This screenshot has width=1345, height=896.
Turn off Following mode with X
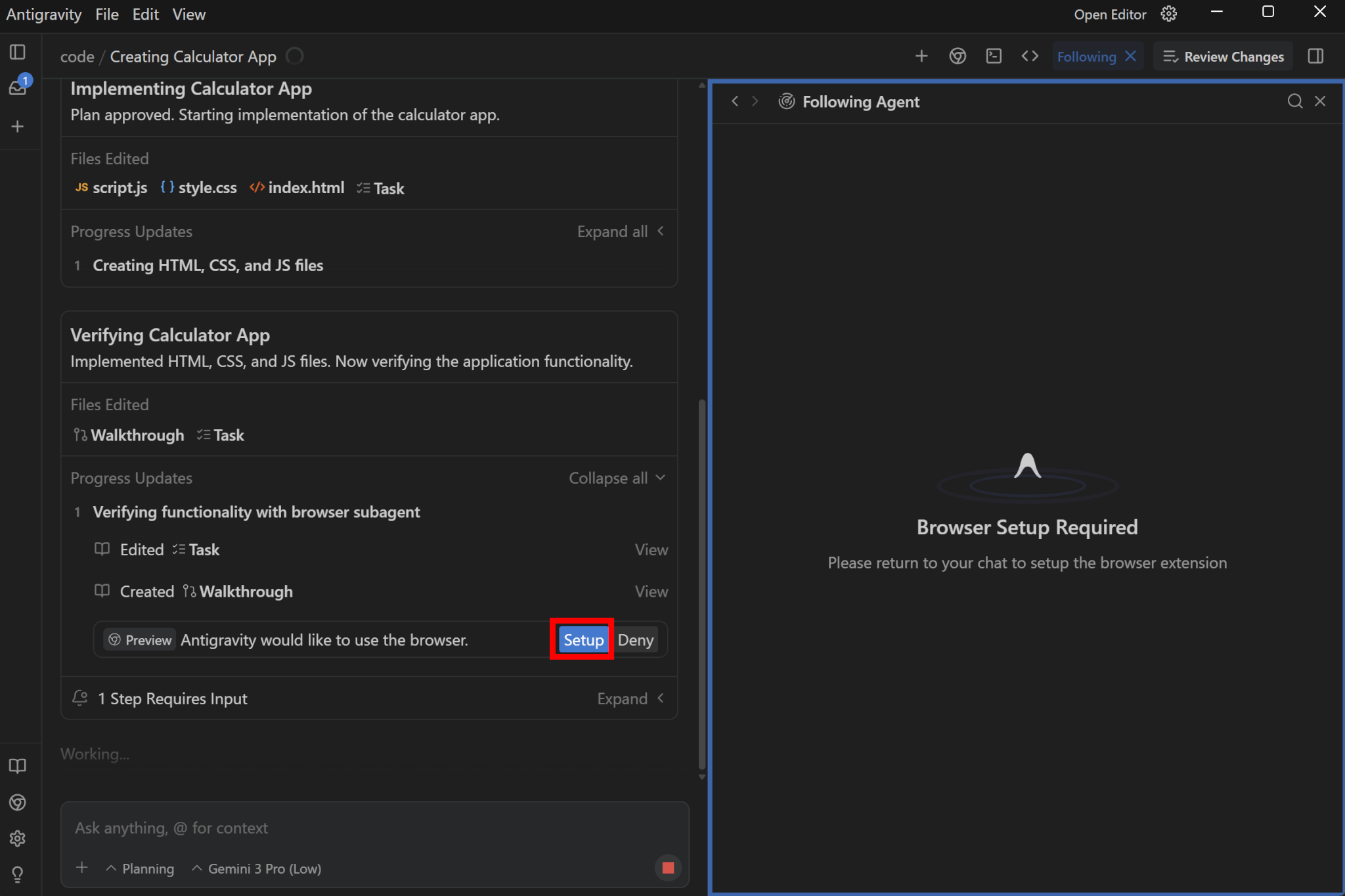[1131, 56]
